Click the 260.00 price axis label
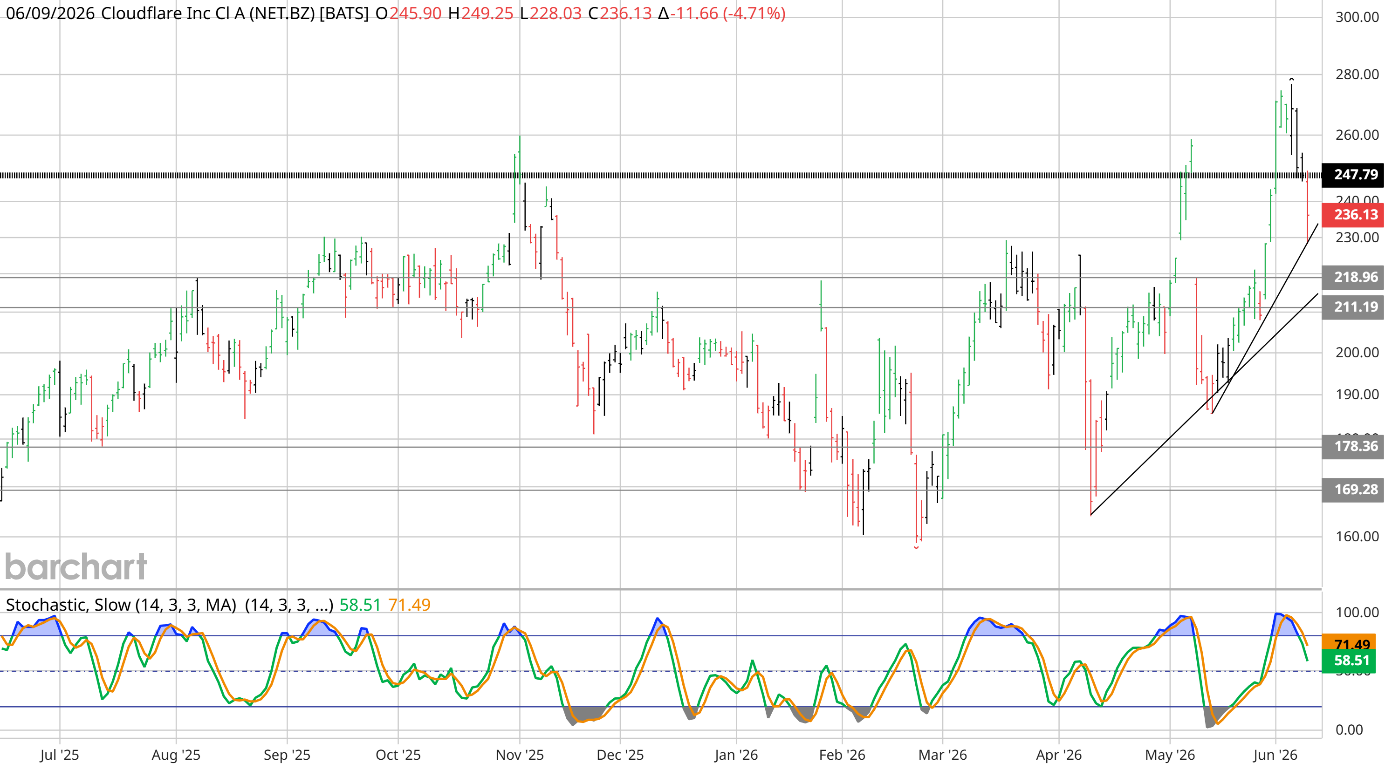 coord(1357,135)
